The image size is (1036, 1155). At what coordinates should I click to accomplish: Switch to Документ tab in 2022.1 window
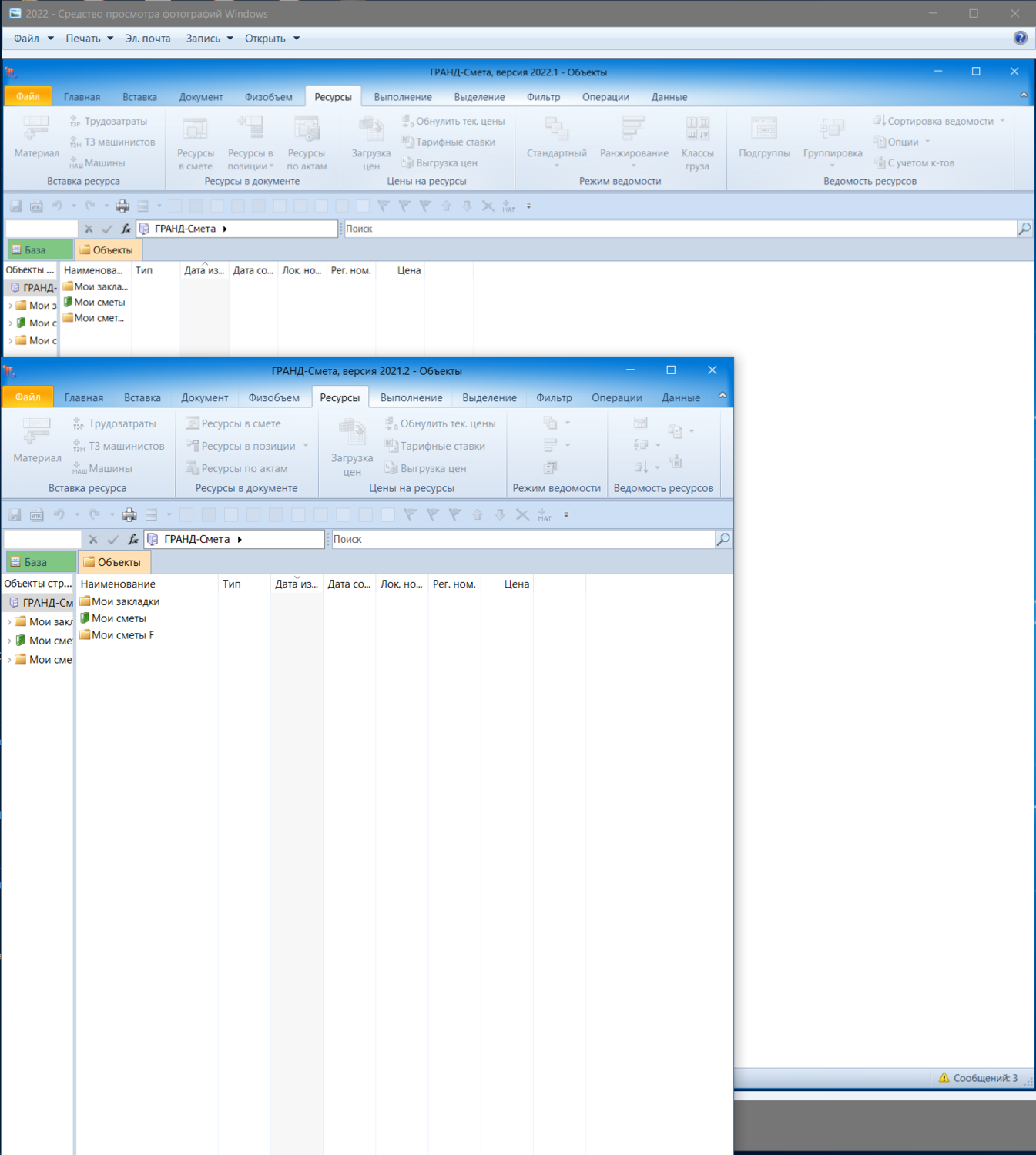[201, 97]
